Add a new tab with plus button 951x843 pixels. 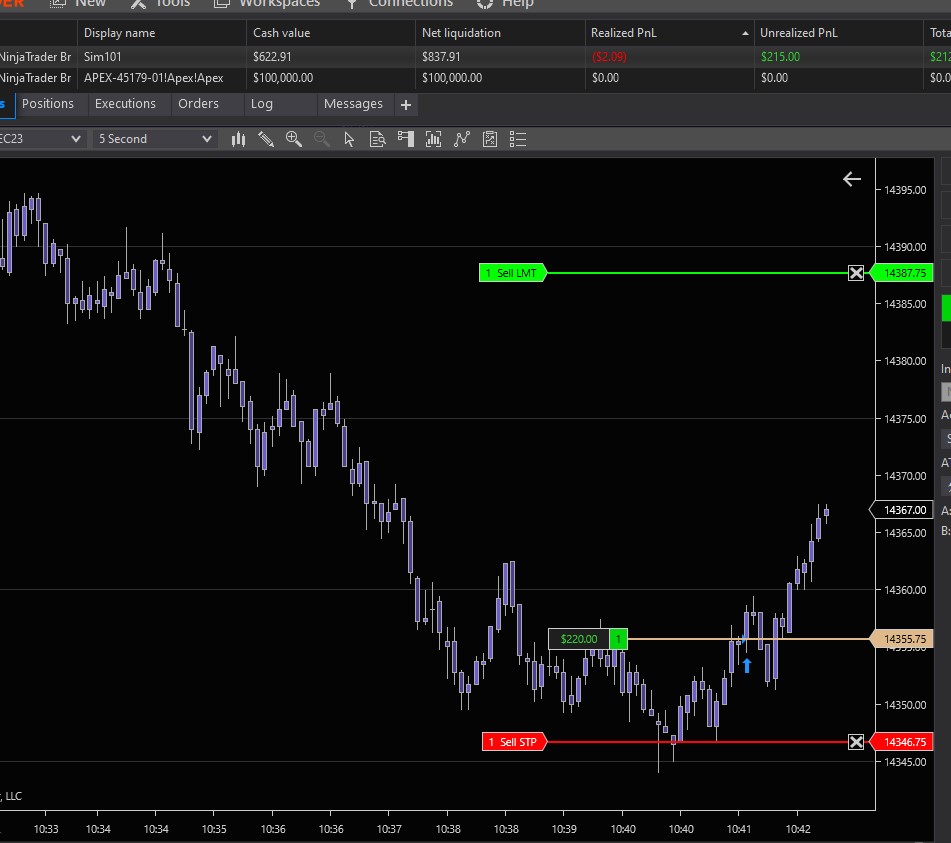[406, 105]
